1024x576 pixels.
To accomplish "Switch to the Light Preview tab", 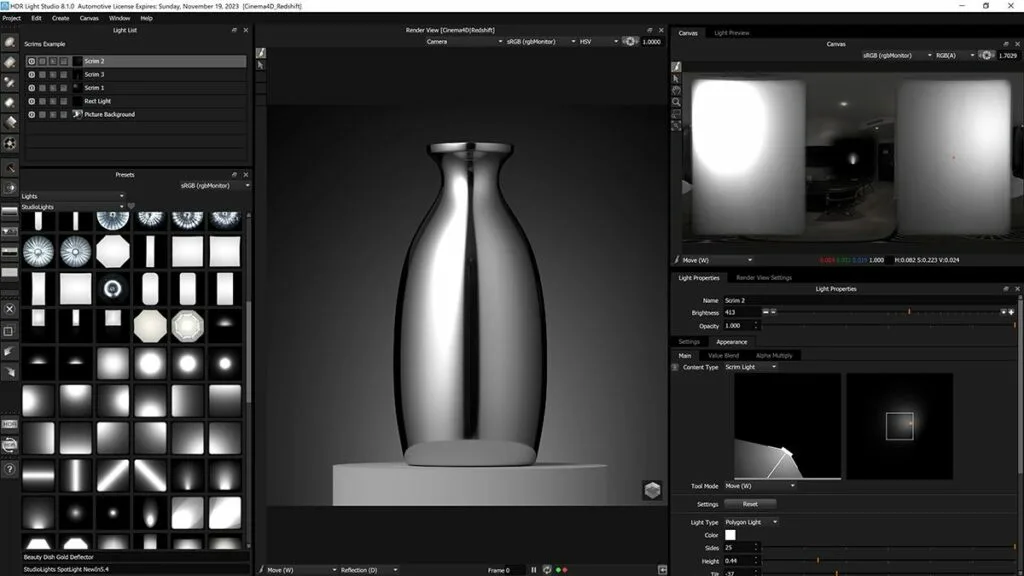I will coord(731,33).
